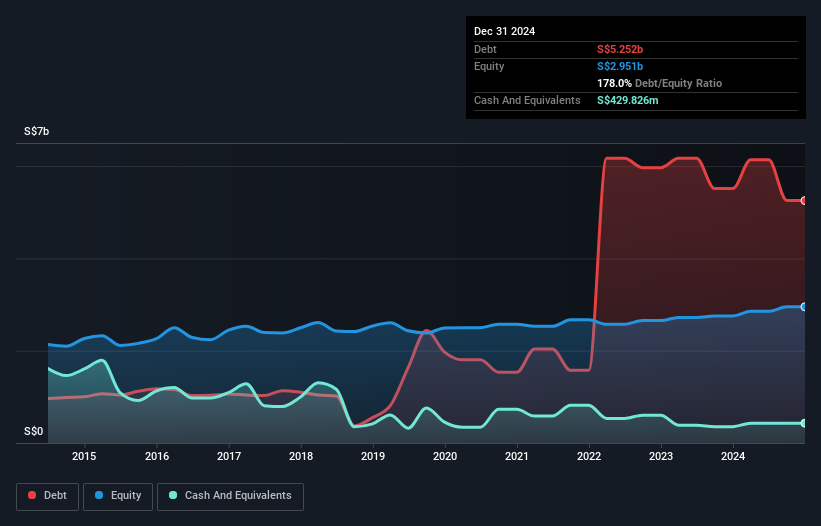The width and height of the screenshot is (821, 526).
Task: Click the teal Cash And Equivalents legend dot
Action: 173,495
